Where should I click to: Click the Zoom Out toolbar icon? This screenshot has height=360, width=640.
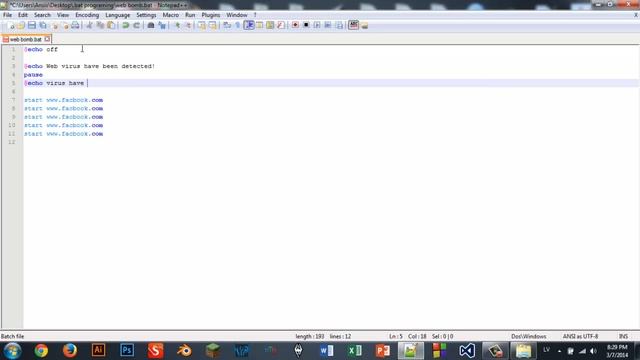click(188, 25)
